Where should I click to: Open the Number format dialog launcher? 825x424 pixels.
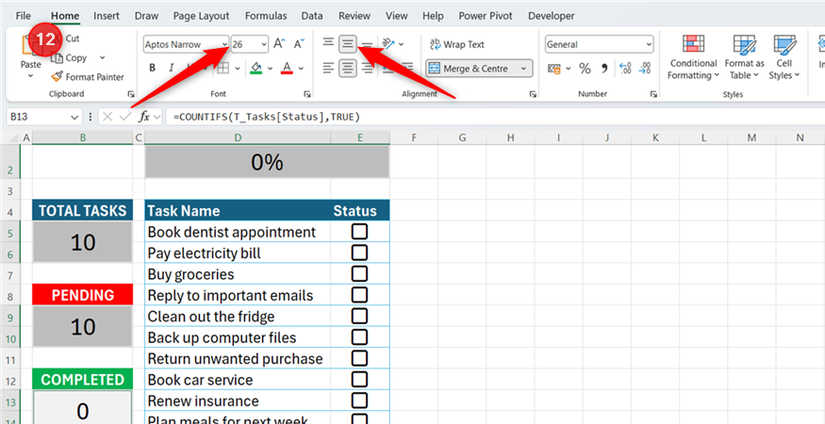point(653,94)
